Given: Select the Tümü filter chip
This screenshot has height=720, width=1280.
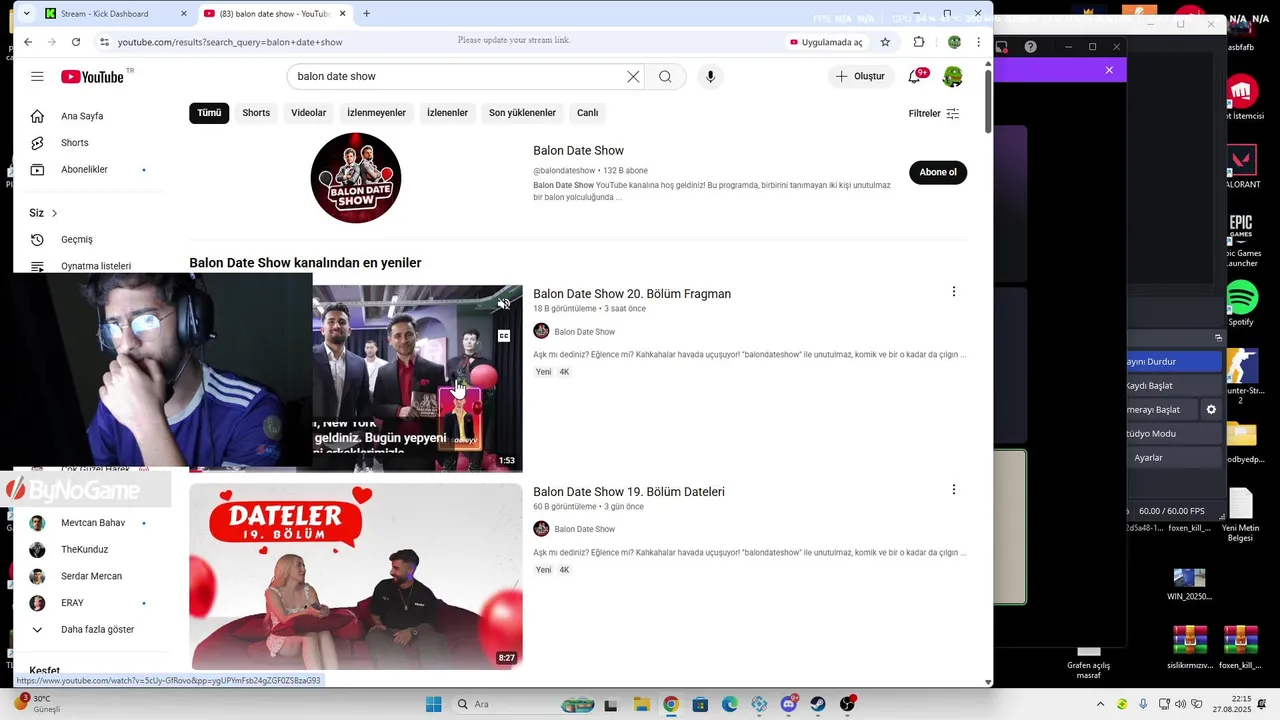Looking at the screenshot, I should pyautogui.click(x=209, y=113).
